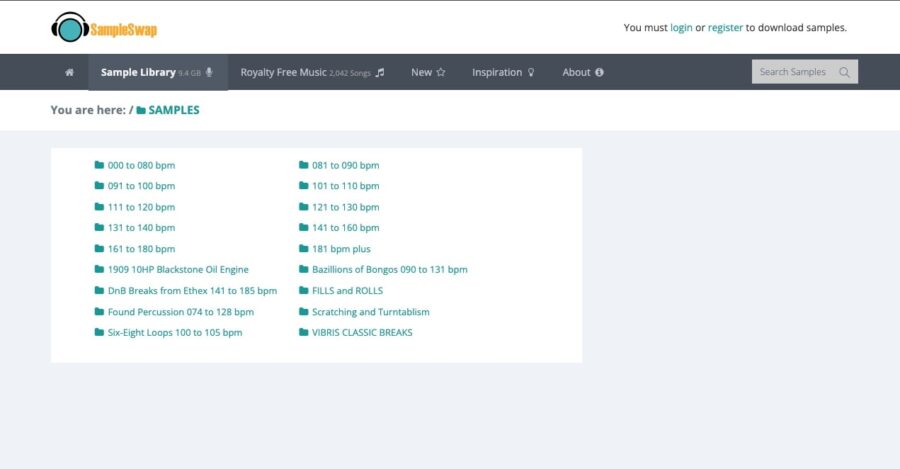Image resolution: width=900 pixels, height=469 pixels.
Task: Open DnB Breaks from Ethex folder
Action: [192, 291]
